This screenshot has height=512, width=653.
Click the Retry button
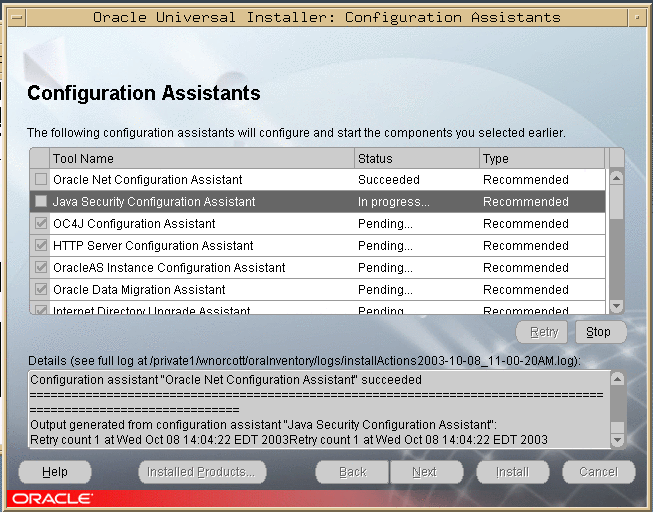542,332
